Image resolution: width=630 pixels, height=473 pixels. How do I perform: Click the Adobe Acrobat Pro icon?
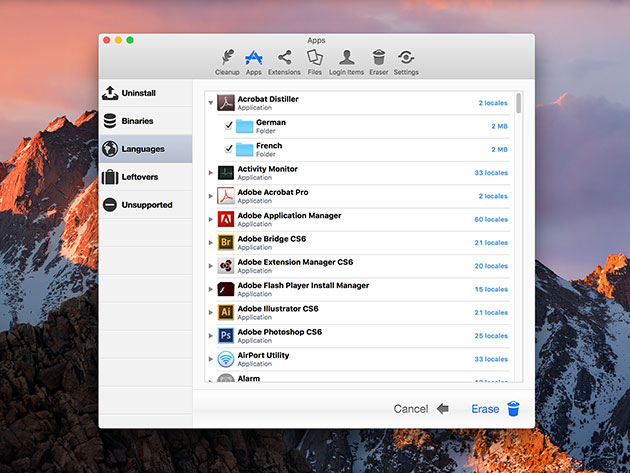226,196
